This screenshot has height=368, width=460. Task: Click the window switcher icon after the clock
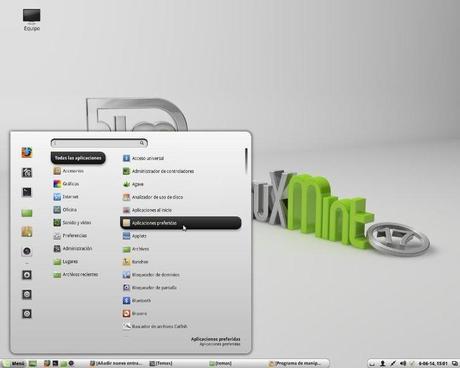point(455,363)
